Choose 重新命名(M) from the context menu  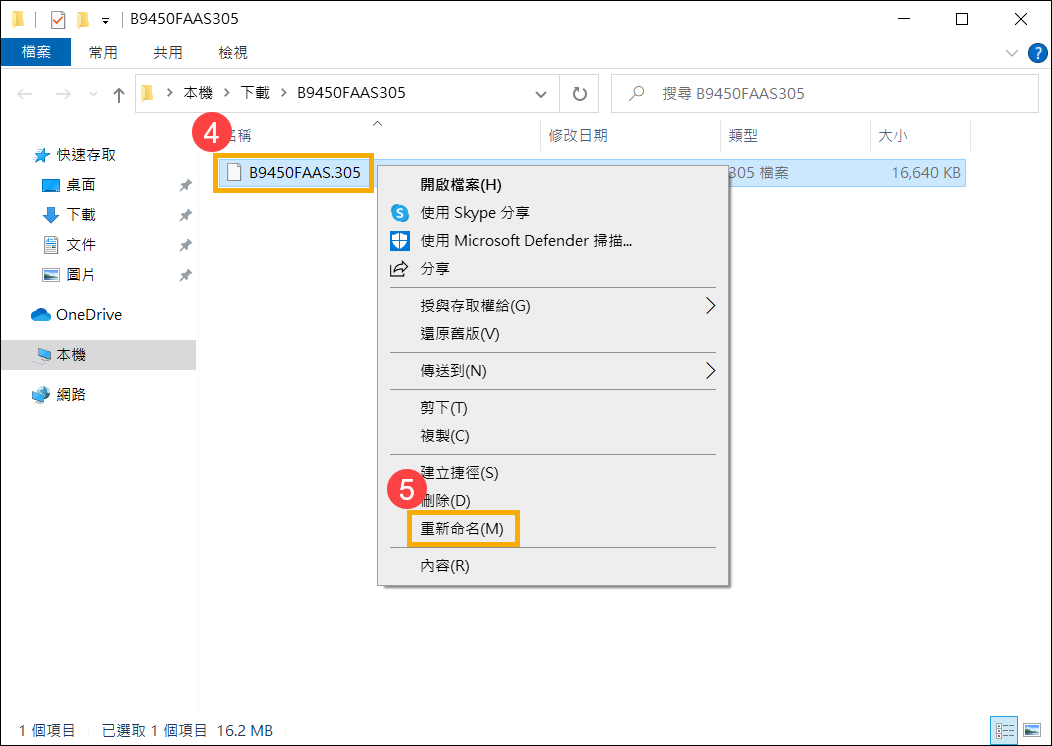pyautogui.click(x=462, y=528)
